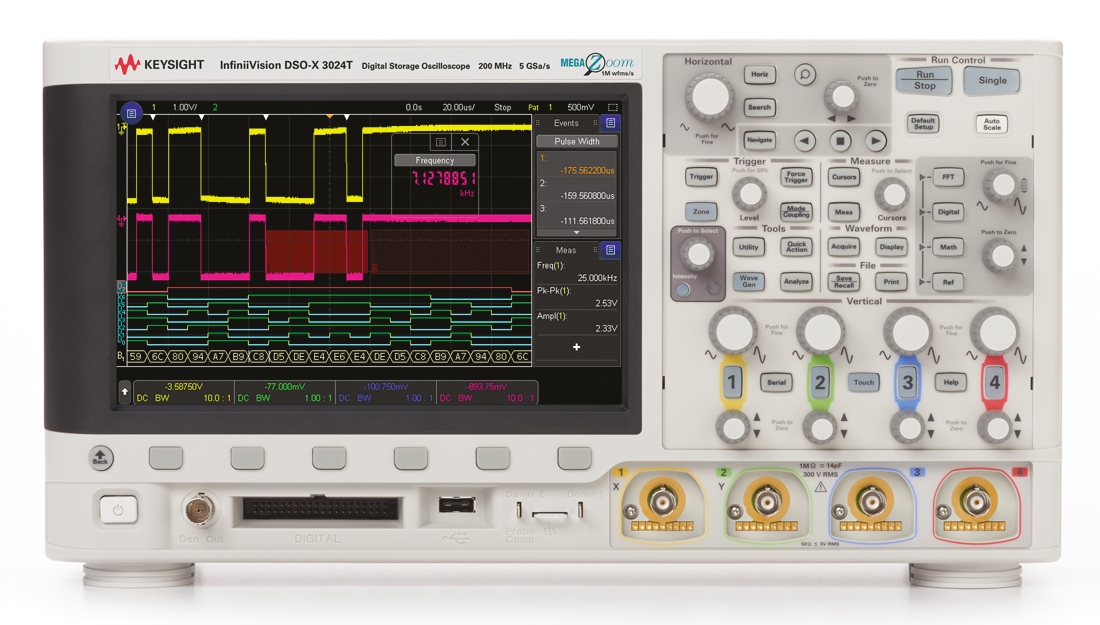Tap the menu icon at screen top-left
This screenshot has width=1100, height=625.
coord(133,113)
